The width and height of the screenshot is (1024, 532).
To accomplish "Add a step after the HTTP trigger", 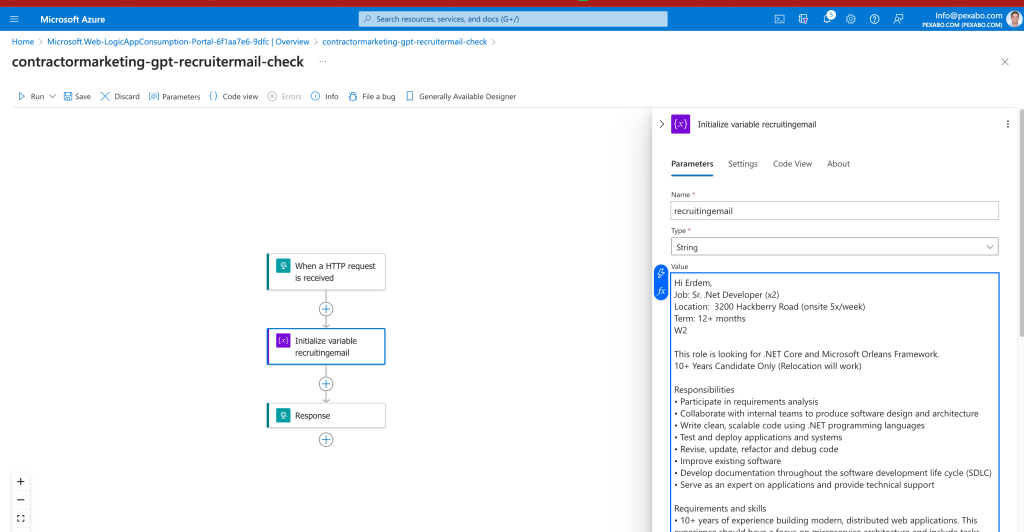I will click(x=326, y=309).
